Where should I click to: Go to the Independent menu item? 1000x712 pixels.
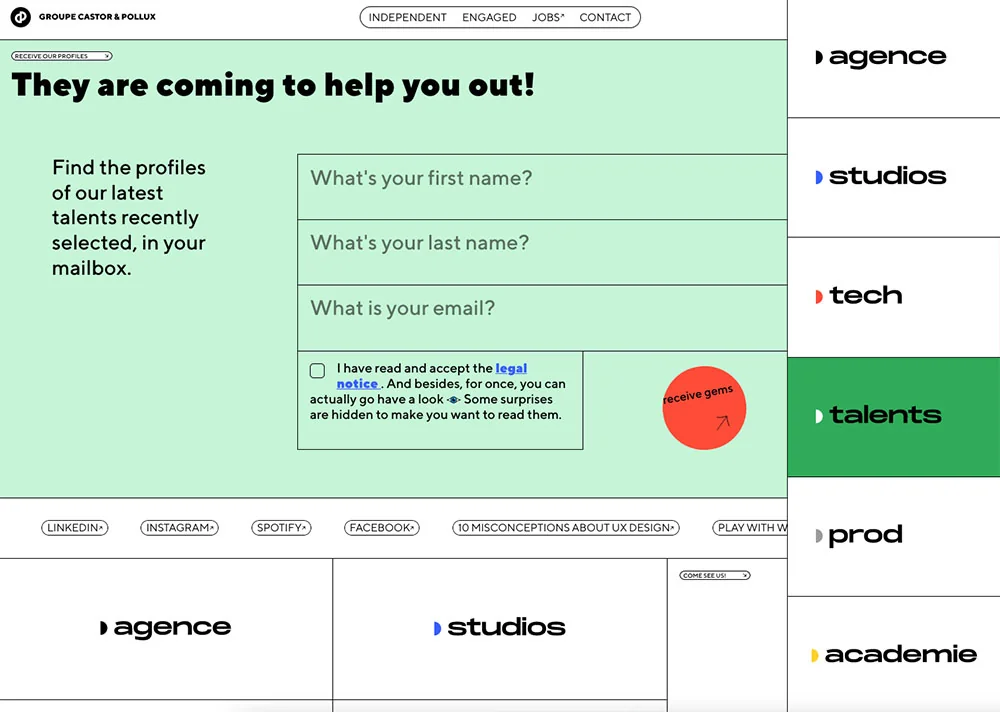pyautogui.click(x=407, y=17)
